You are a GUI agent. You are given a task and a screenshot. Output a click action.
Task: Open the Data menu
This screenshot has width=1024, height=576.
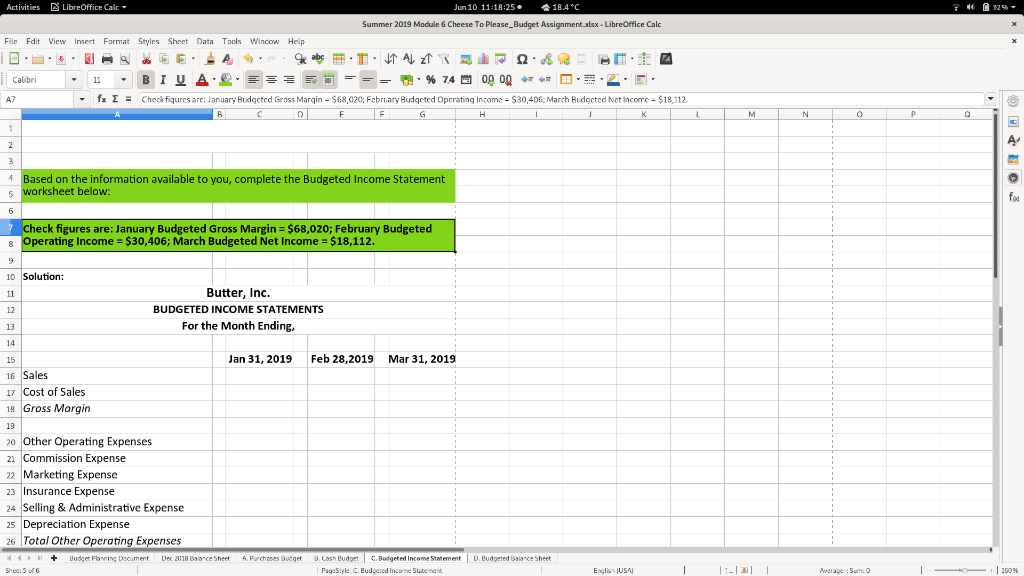tap(205, 41)
